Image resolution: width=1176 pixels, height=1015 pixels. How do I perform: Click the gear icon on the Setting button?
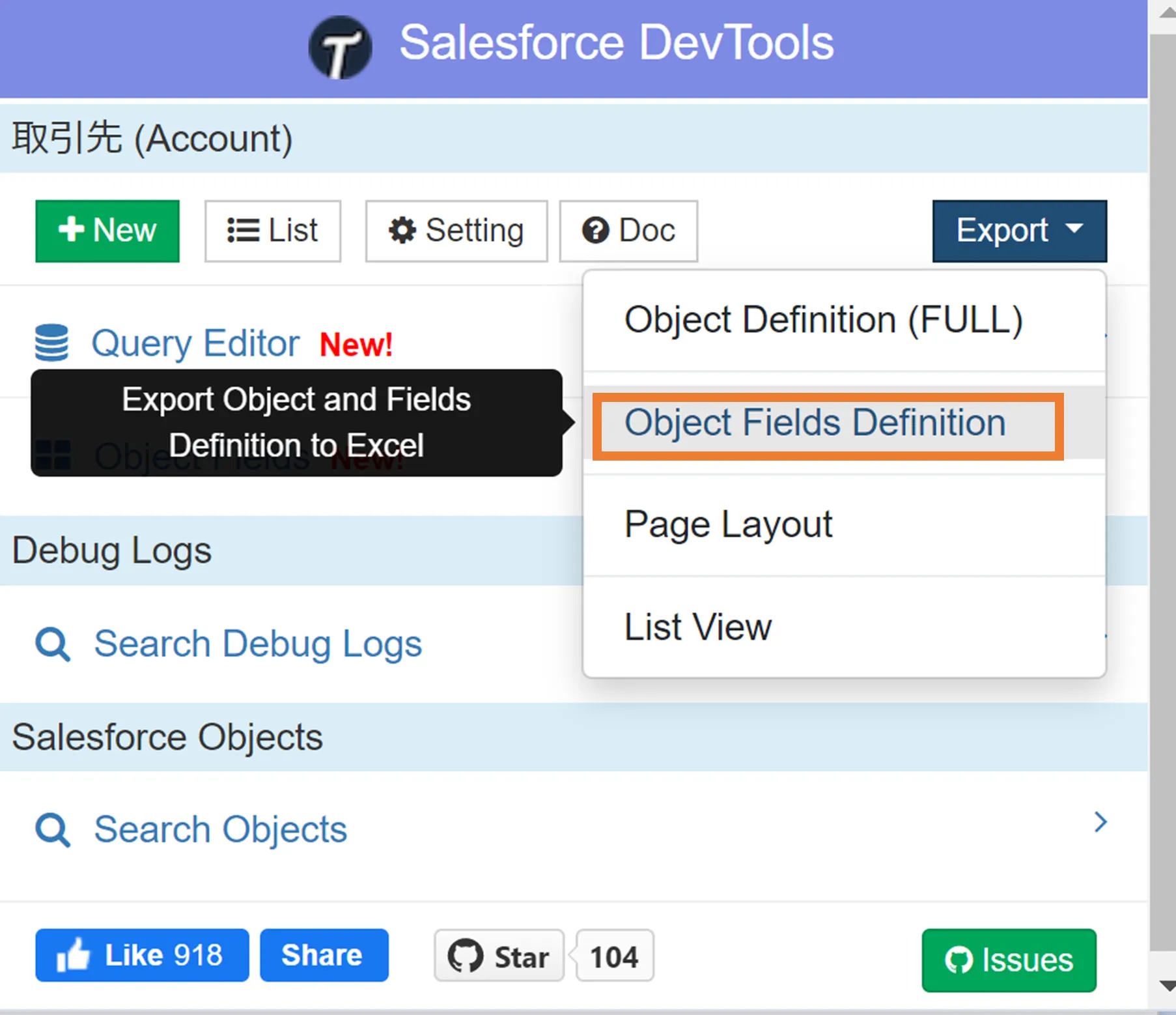(404, 231)
